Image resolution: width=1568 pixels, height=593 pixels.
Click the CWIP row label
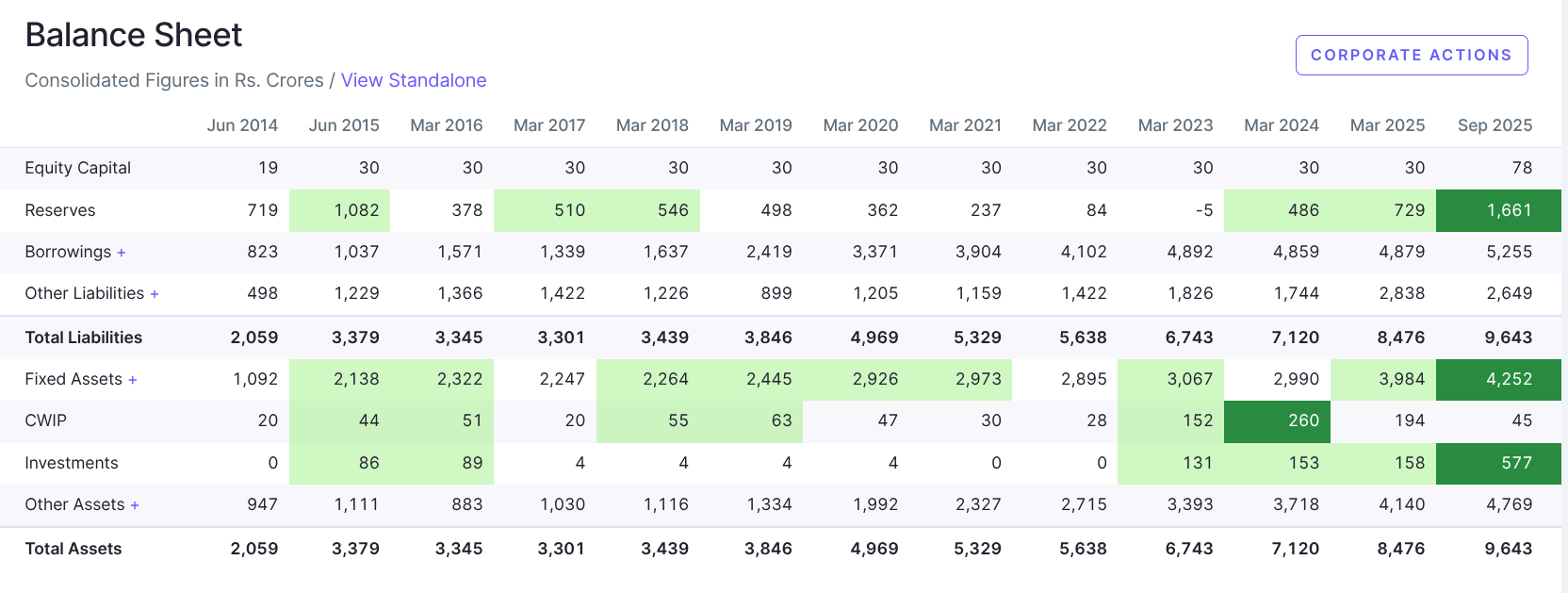point(45,420)
